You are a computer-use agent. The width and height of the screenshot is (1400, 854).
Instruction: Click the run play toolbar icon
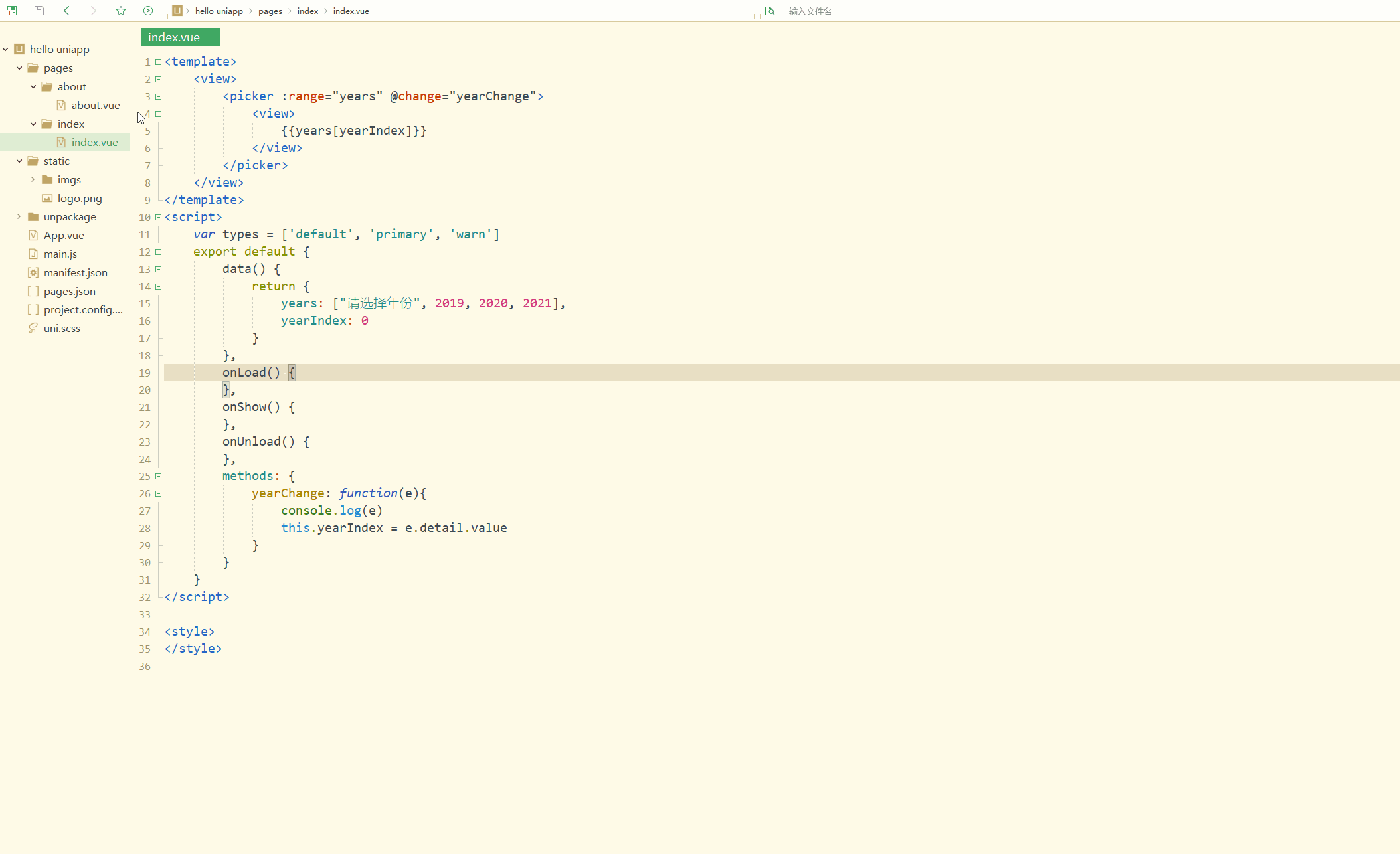[148, 11]
